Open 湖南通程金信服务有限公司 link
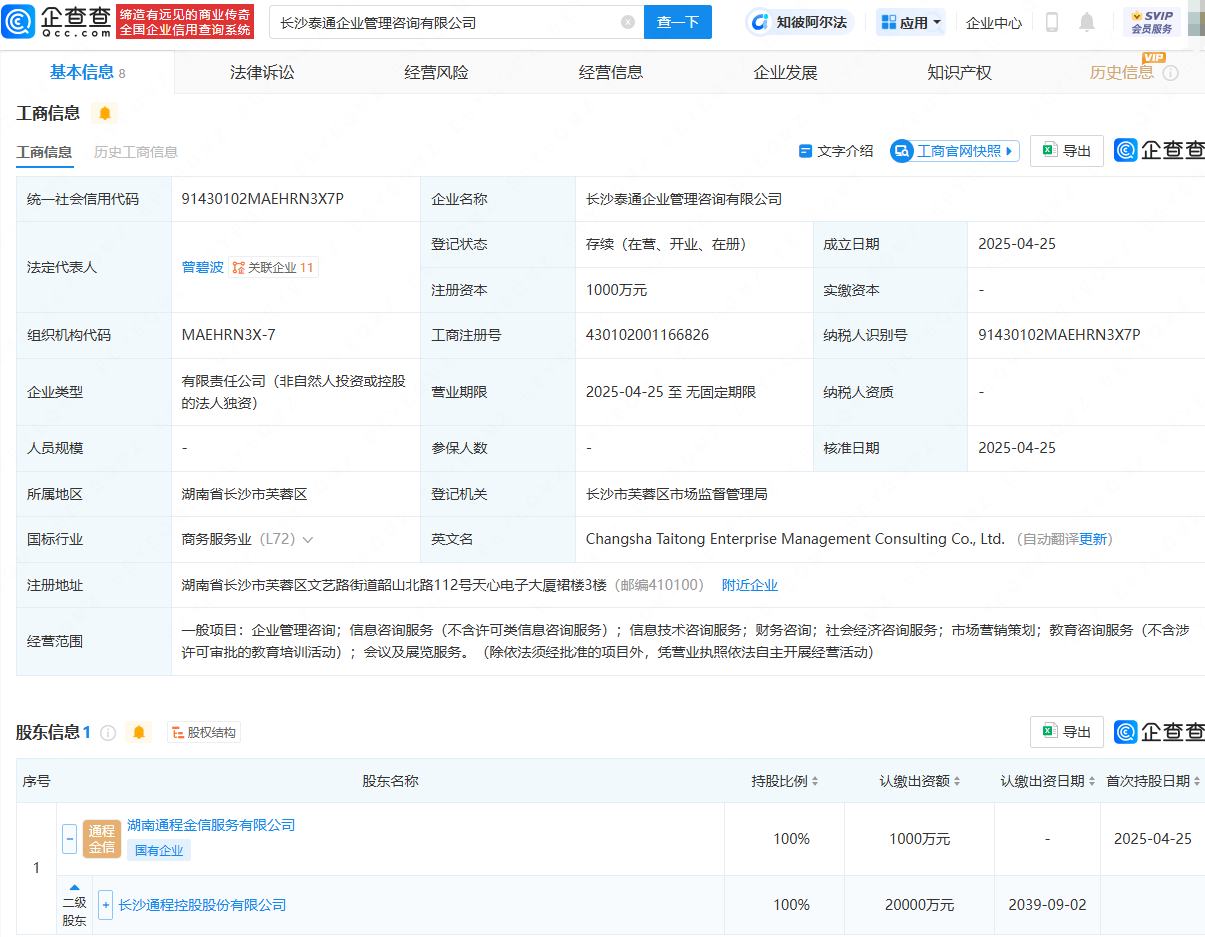The height and width of the screenshot is (937, 1205). [211, 825]
